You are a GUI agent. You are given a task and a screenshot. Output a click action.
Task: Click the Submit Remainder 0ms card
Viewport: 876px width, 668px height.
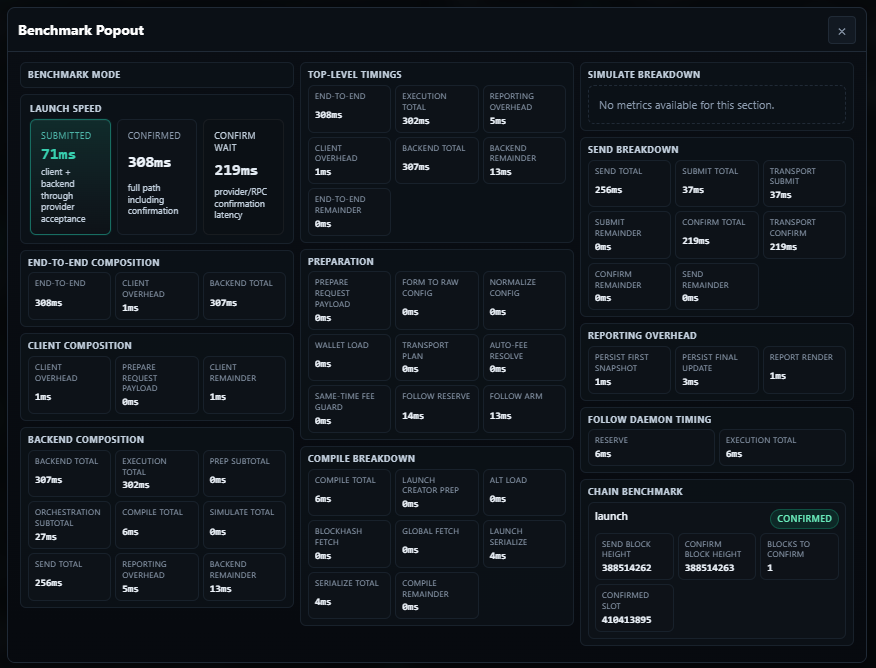[x=629, y=235]
